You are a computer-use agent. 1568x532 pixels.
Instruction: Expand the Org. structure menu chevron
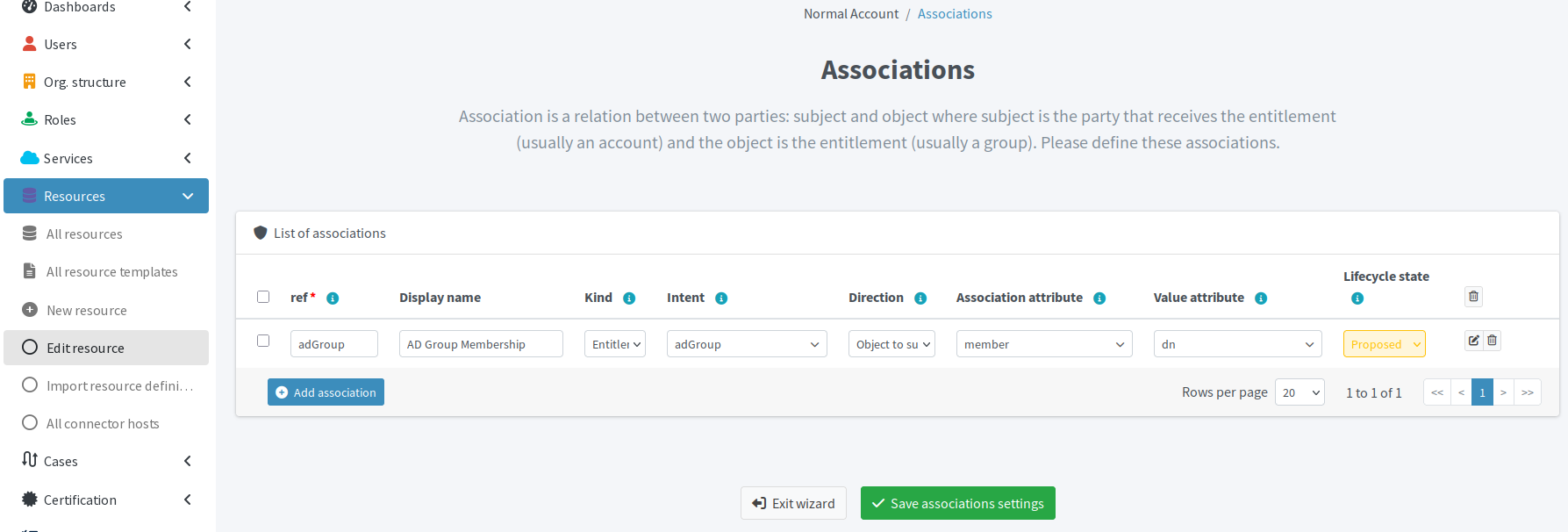[x=188, y=82]
